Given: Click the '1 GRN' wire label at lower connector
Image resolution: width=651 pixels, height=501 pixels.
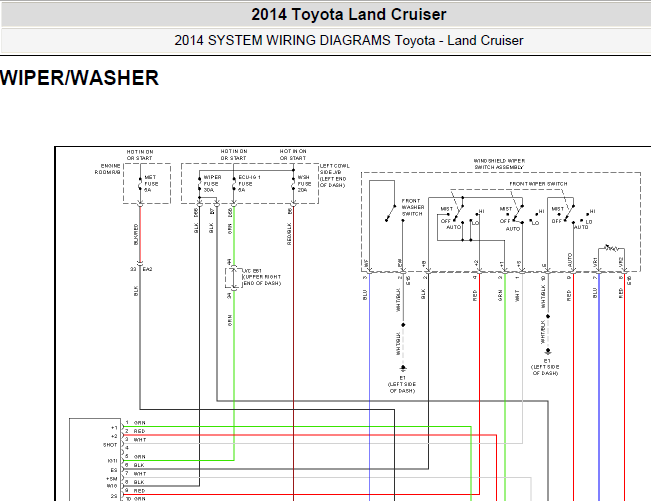Looking at the screenshot, I should coord(136,423).
